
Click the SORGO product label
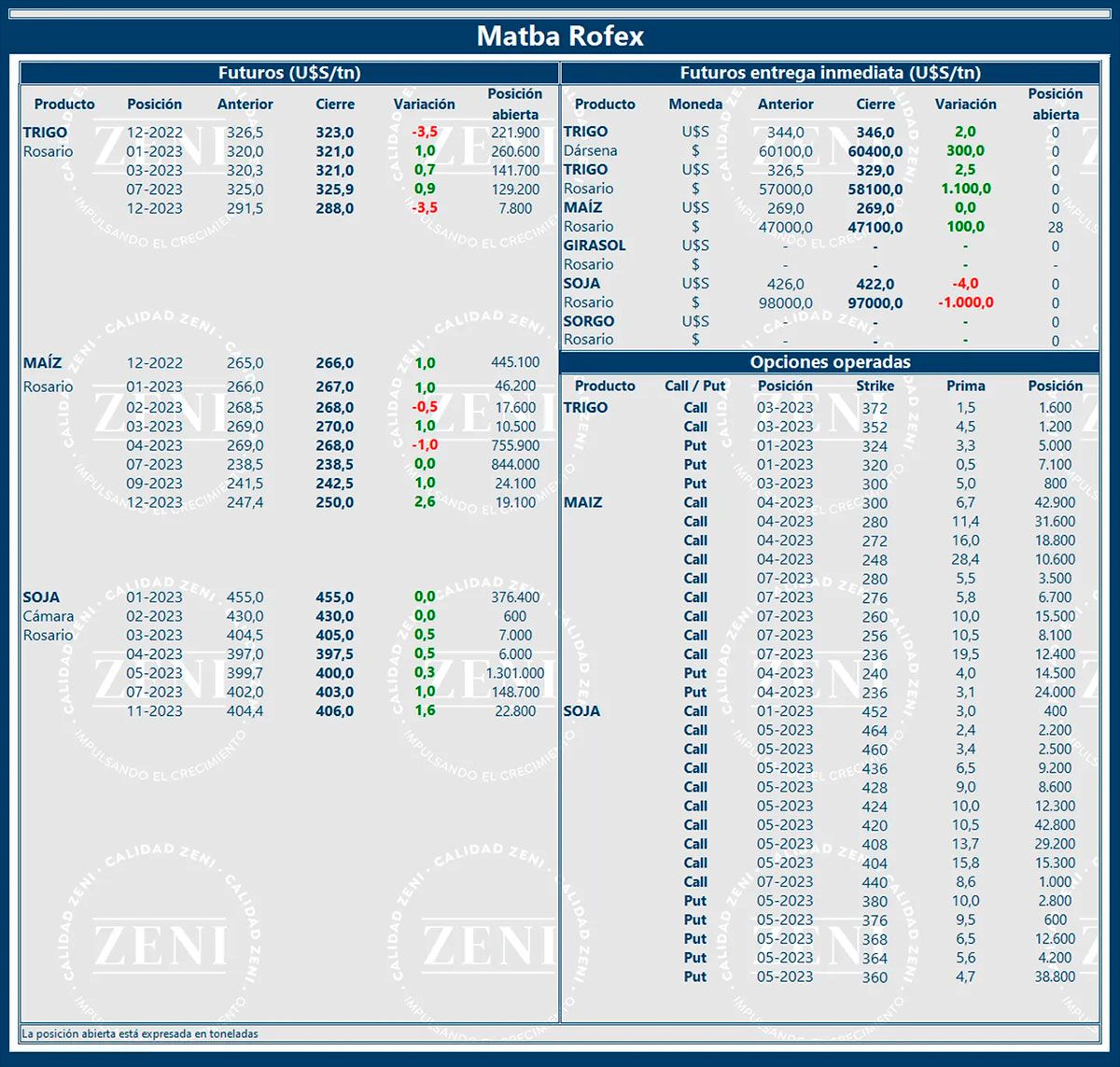(x=588, y=321)
